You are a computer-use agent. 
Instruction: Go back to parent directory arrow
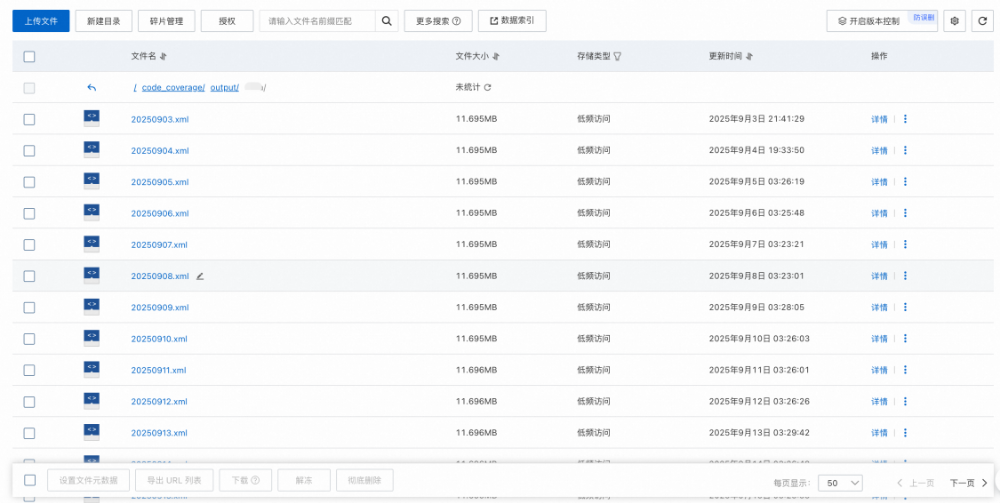[x=91, y=88]
